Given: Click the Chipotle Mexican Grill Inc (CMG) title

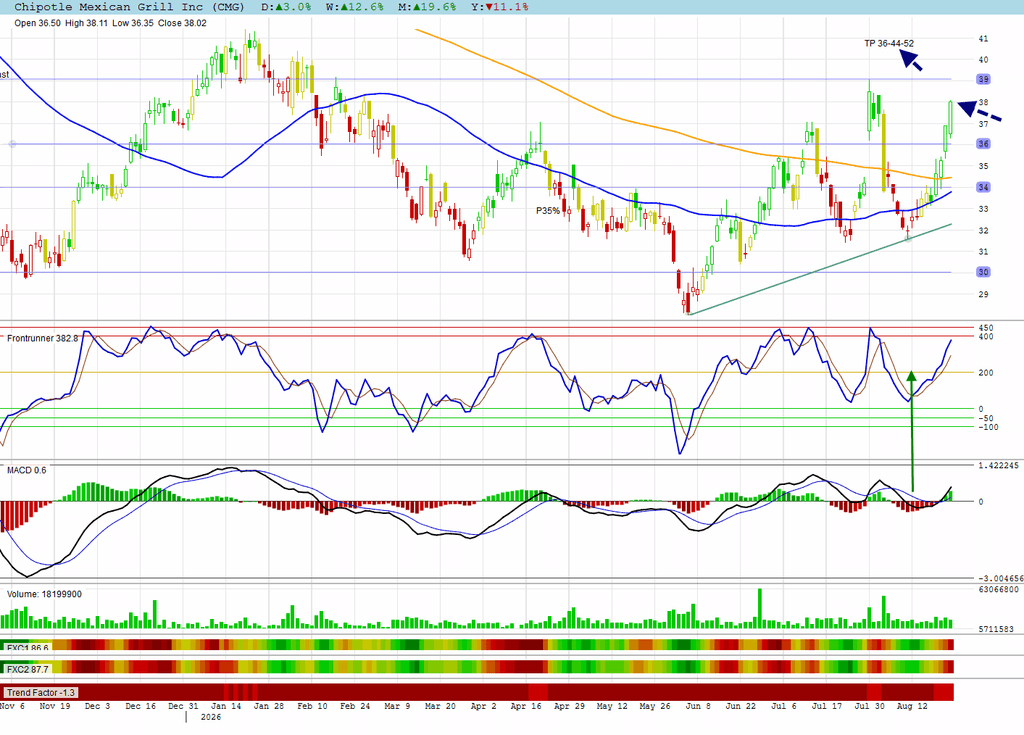Looking at the screenshot, I should click(129, 7).
